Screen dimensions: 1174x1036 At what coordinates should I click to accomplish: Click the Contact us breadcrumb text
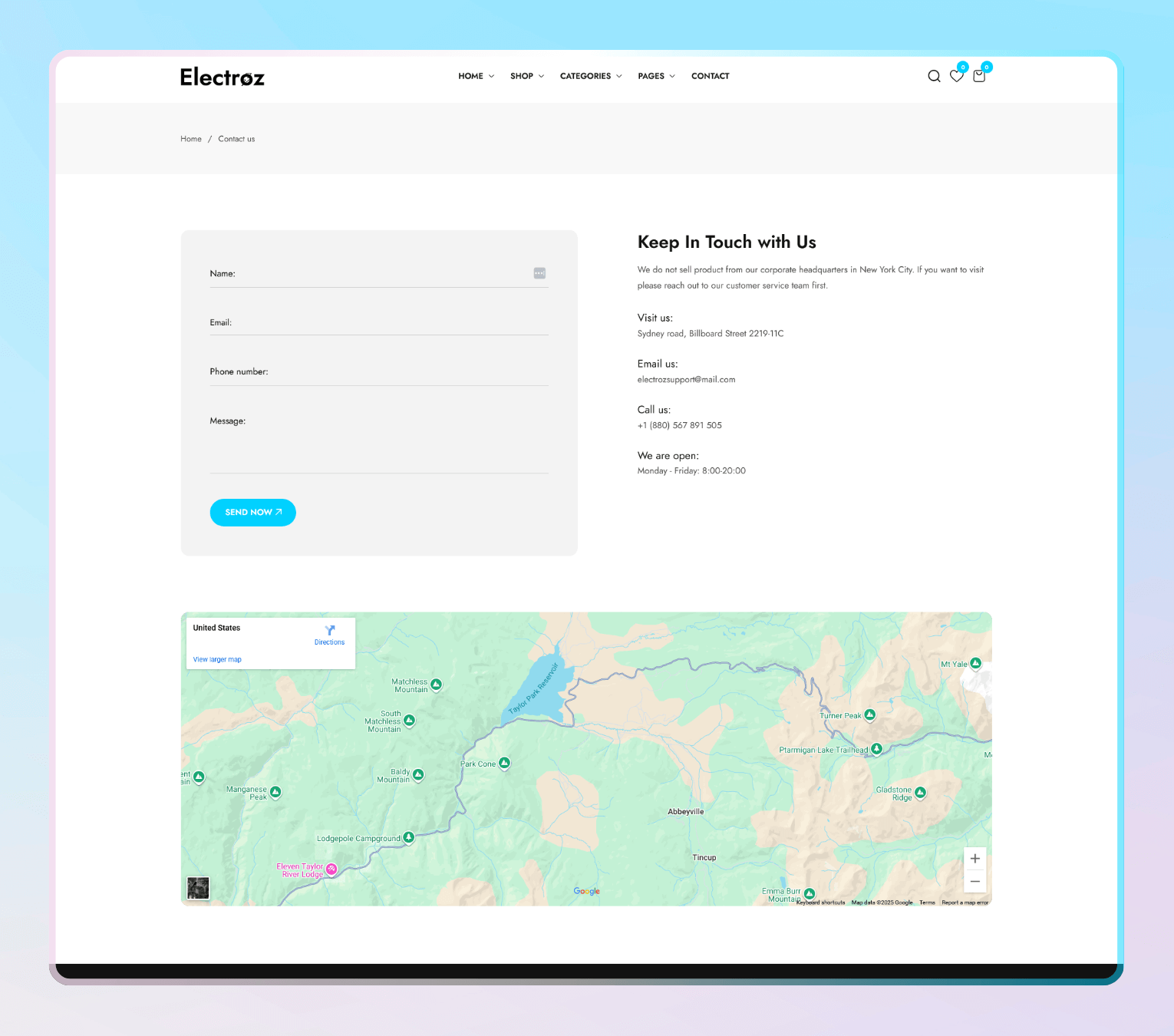tap(236, 139)
